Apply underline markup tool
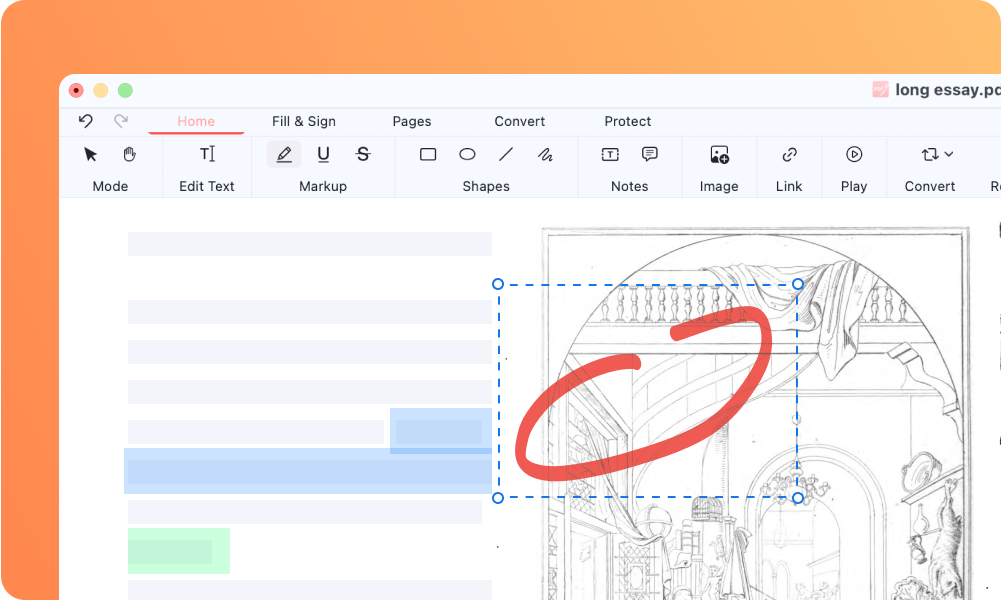The width and height of the screenshot is (1001, 600). 323,154
